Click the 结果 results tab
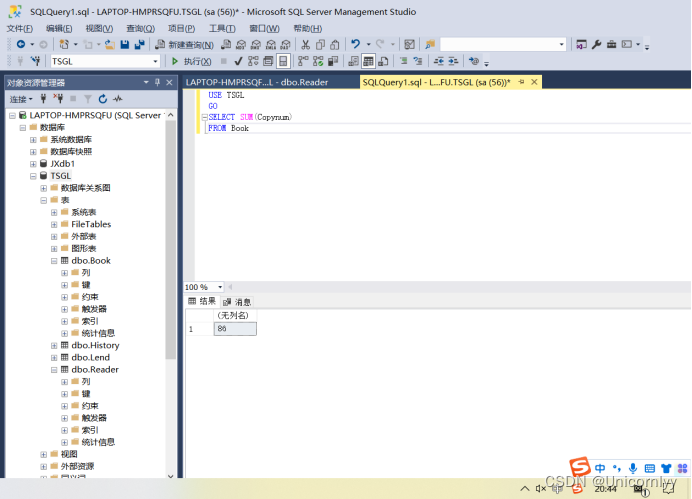 pyautogui.click(x=202, y=301)
